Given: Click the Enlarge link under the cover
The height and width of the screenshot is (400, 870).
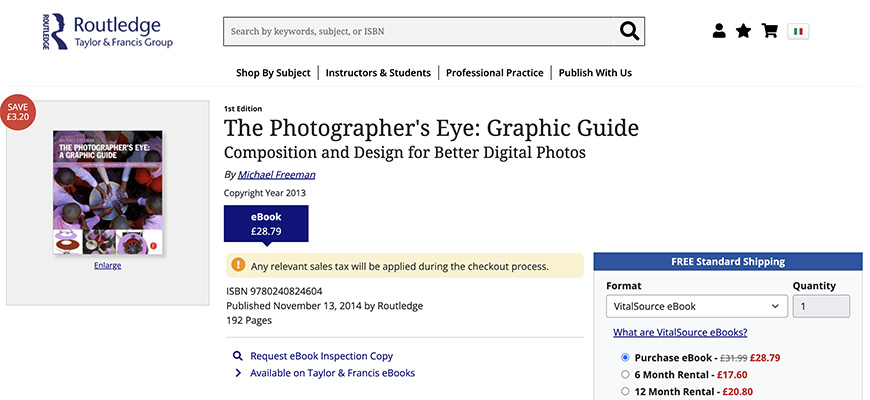Looking at the screenshot, I should [108, 266].
